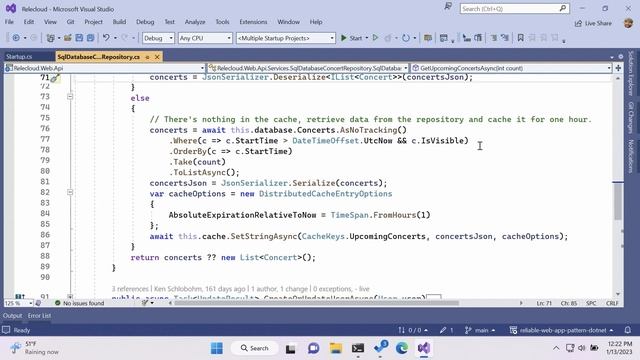This screenshot has height=360, width=640.
Task: Open the Git menu
Action: pos(70,22)
